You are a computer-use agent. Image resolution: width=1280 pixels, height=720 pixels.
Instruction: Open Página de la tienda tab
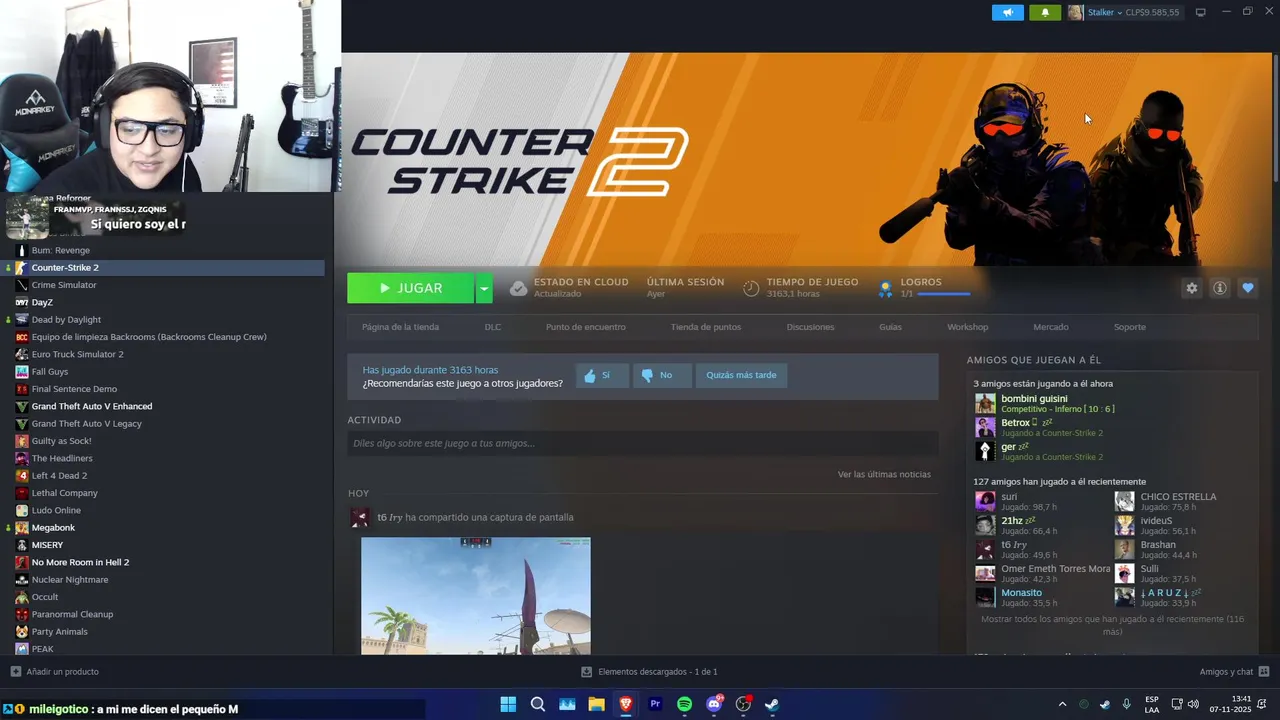pos(400,327)
